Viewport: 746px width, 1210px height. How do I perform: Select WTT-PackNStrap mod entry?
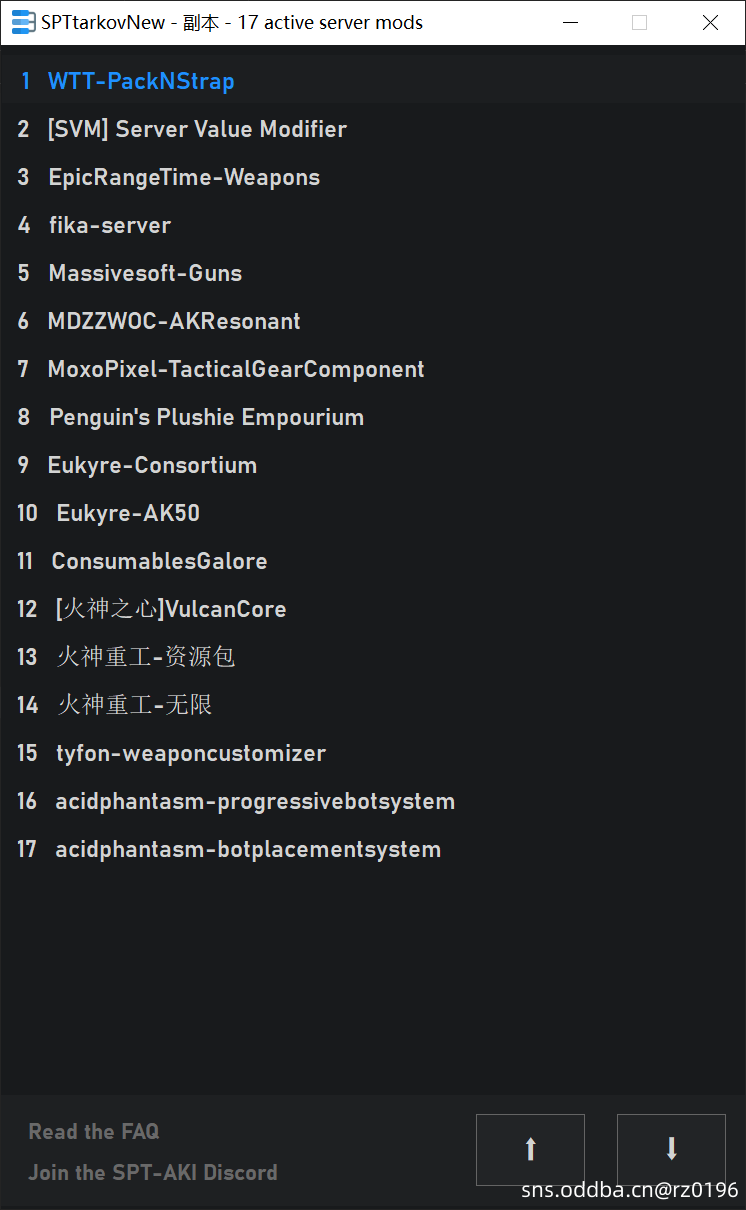[373, 81]
